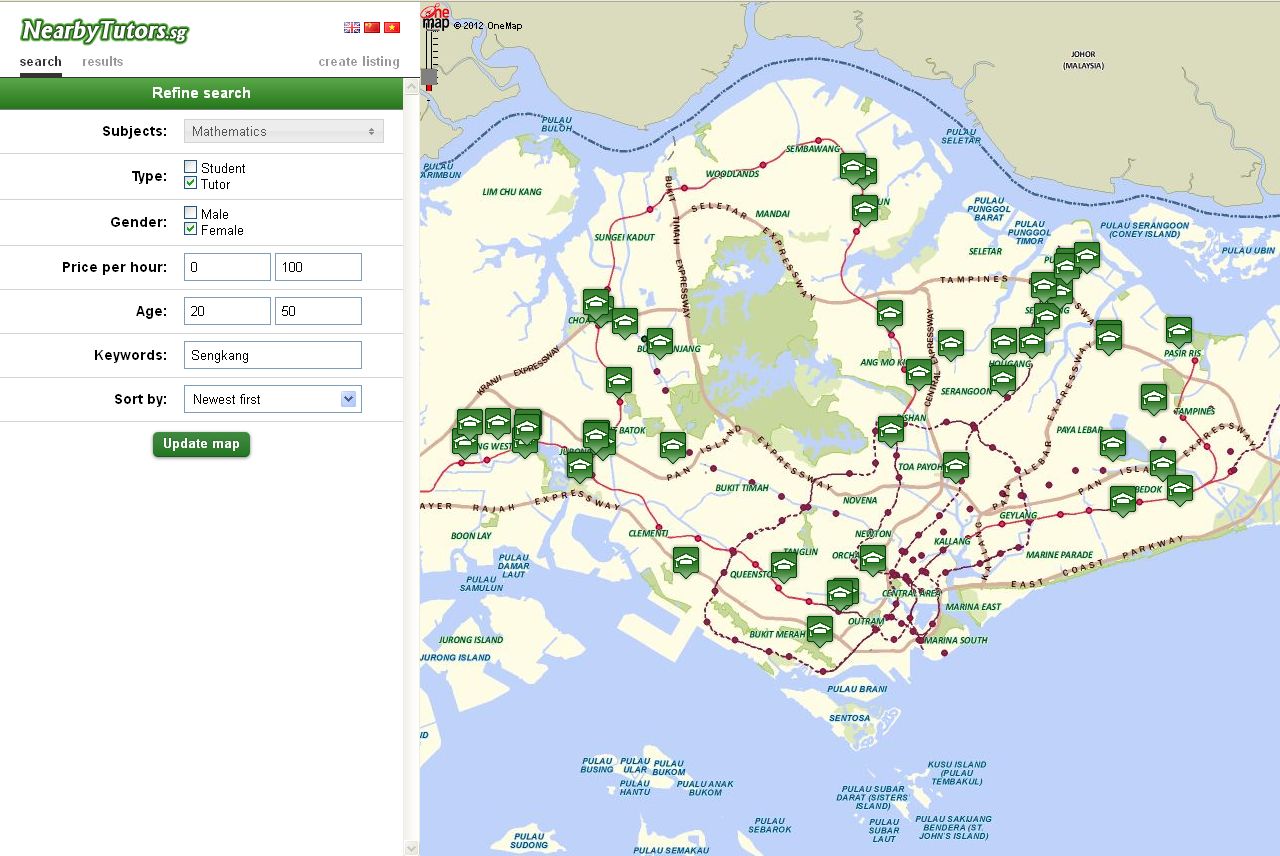
Task: Select the English language flag icon
Action: [351, 27]
